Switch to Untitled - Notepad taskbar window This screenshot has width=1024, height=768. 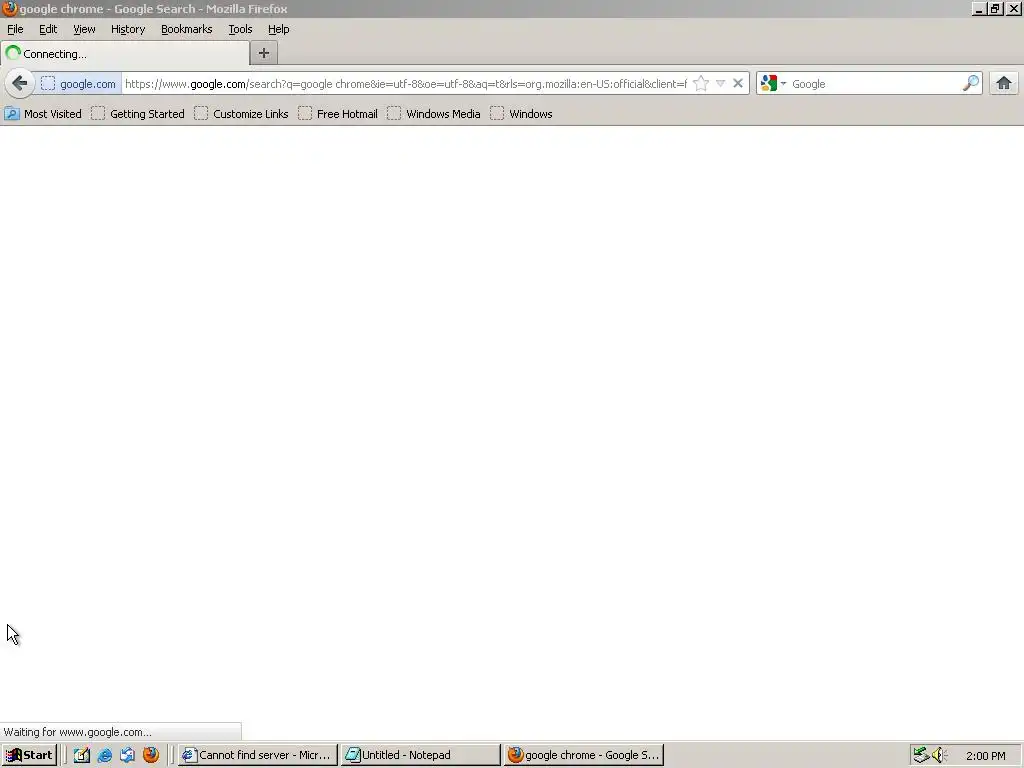[x=421, y=755]
